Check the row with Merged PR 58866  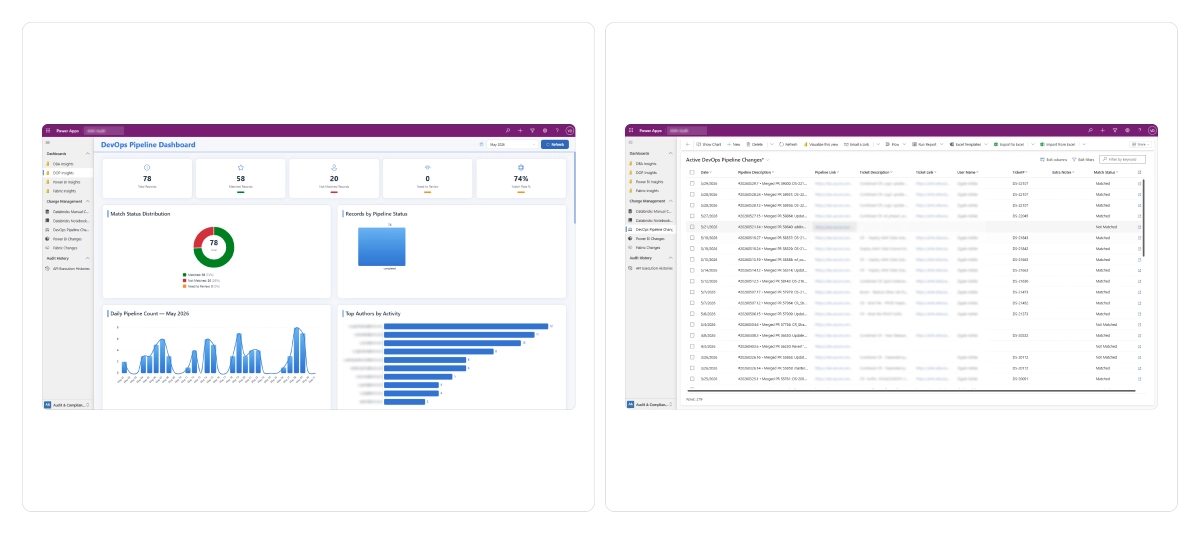click(692, 216)
